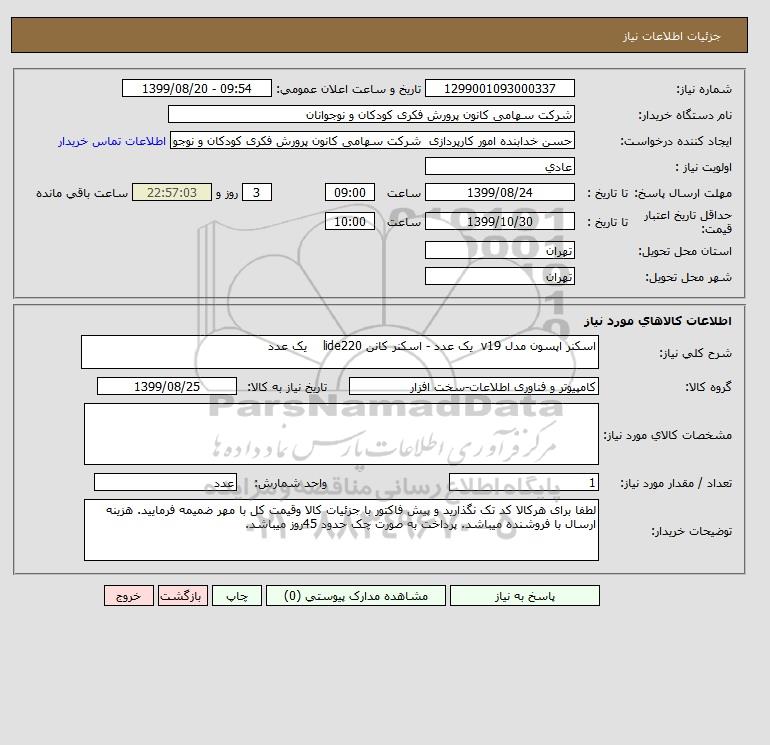Image resolution: width=770 pixels, height=745 pixels.
Task: Click the گروه کالا field
Action: tap(474, 386)
